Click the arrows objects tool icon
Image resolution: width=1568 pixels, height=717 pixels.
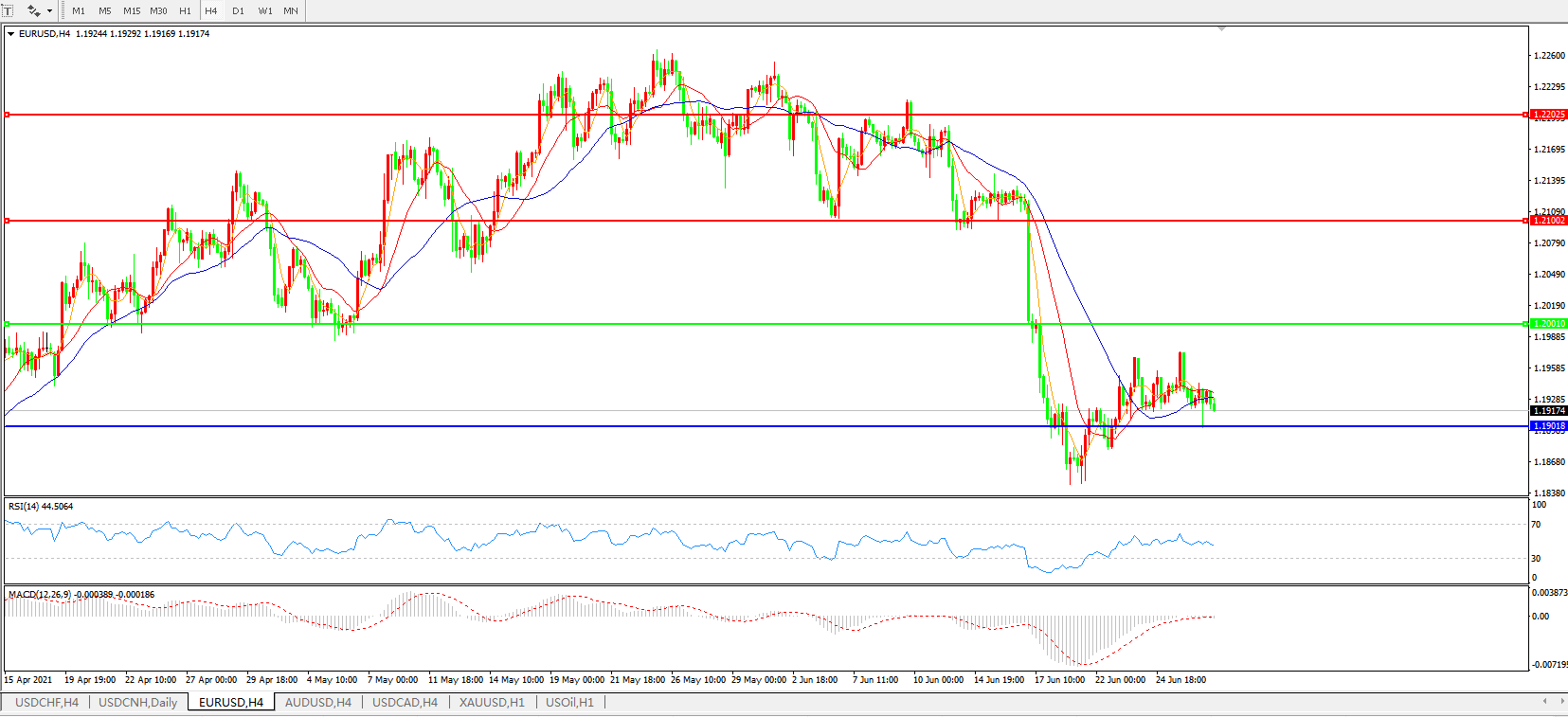(33, 10)
